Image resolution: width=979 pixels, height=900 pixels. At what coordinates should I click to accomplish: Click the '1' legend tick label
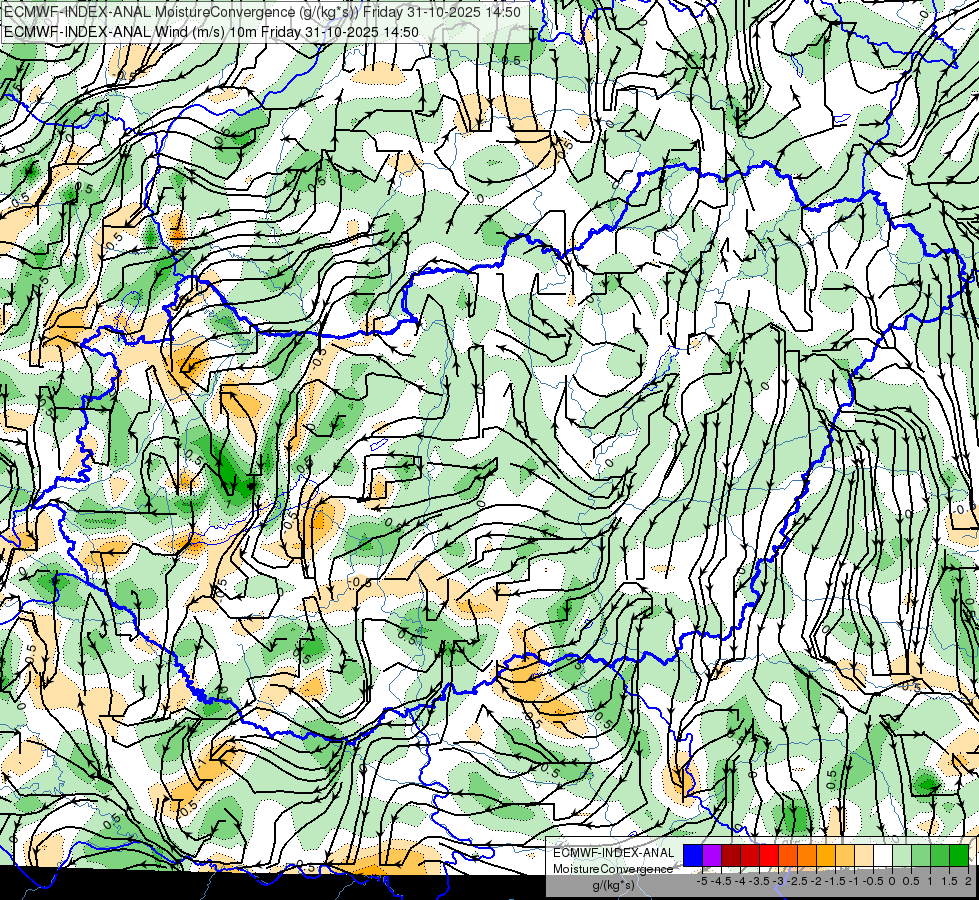[930, 881]
